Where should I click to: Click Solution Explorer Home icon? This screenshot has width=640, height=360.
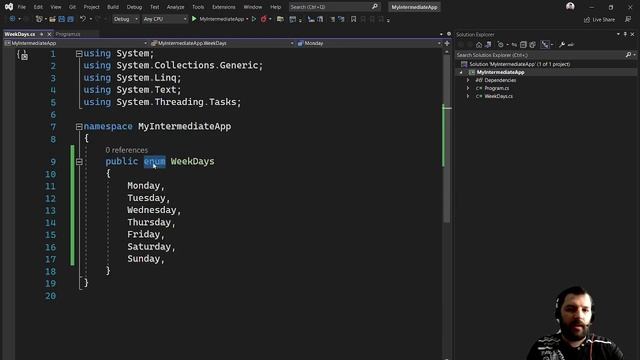(x=479, y=44)
